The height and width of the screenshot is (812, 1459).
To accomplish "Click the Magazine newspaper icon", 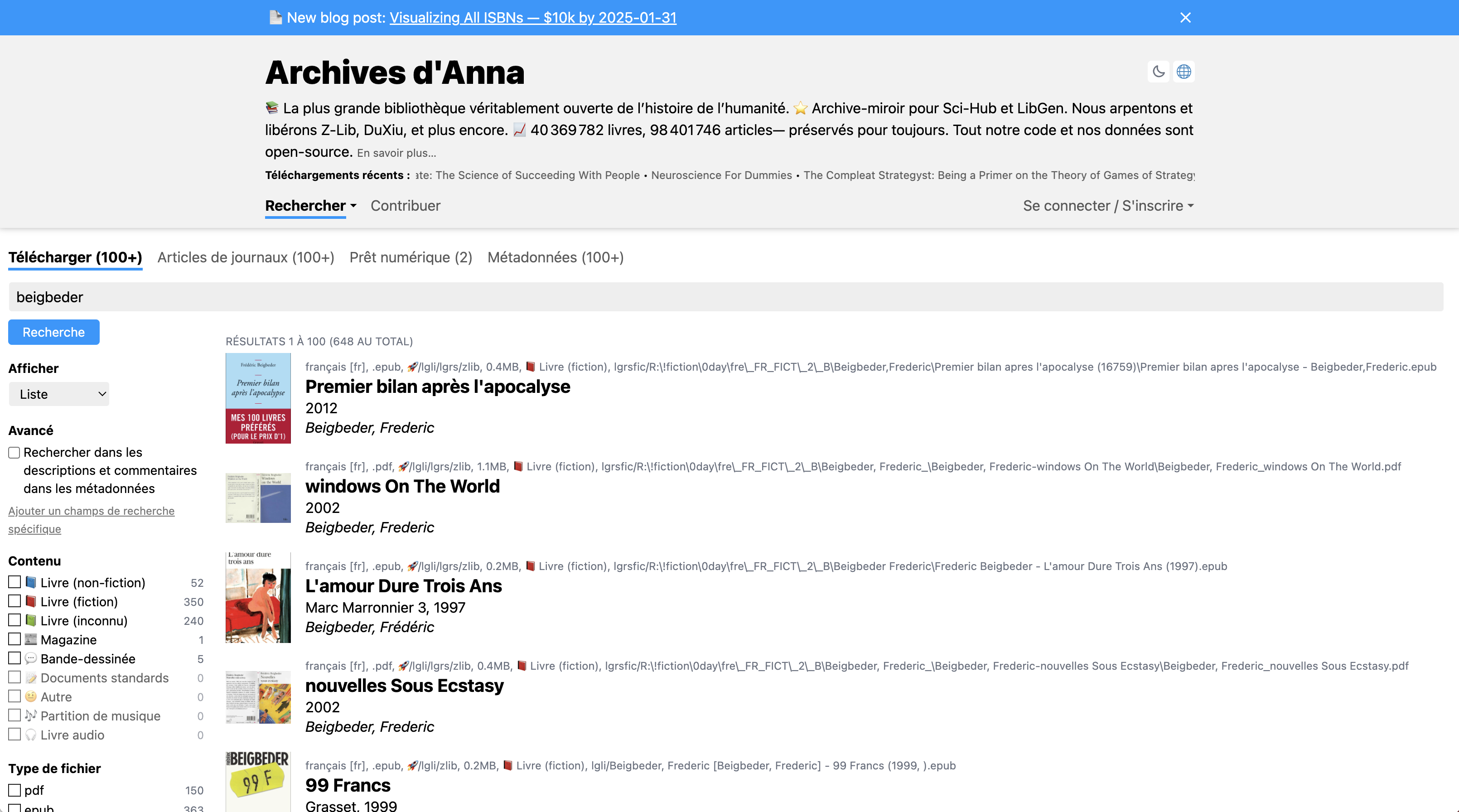I will [31, 639].
